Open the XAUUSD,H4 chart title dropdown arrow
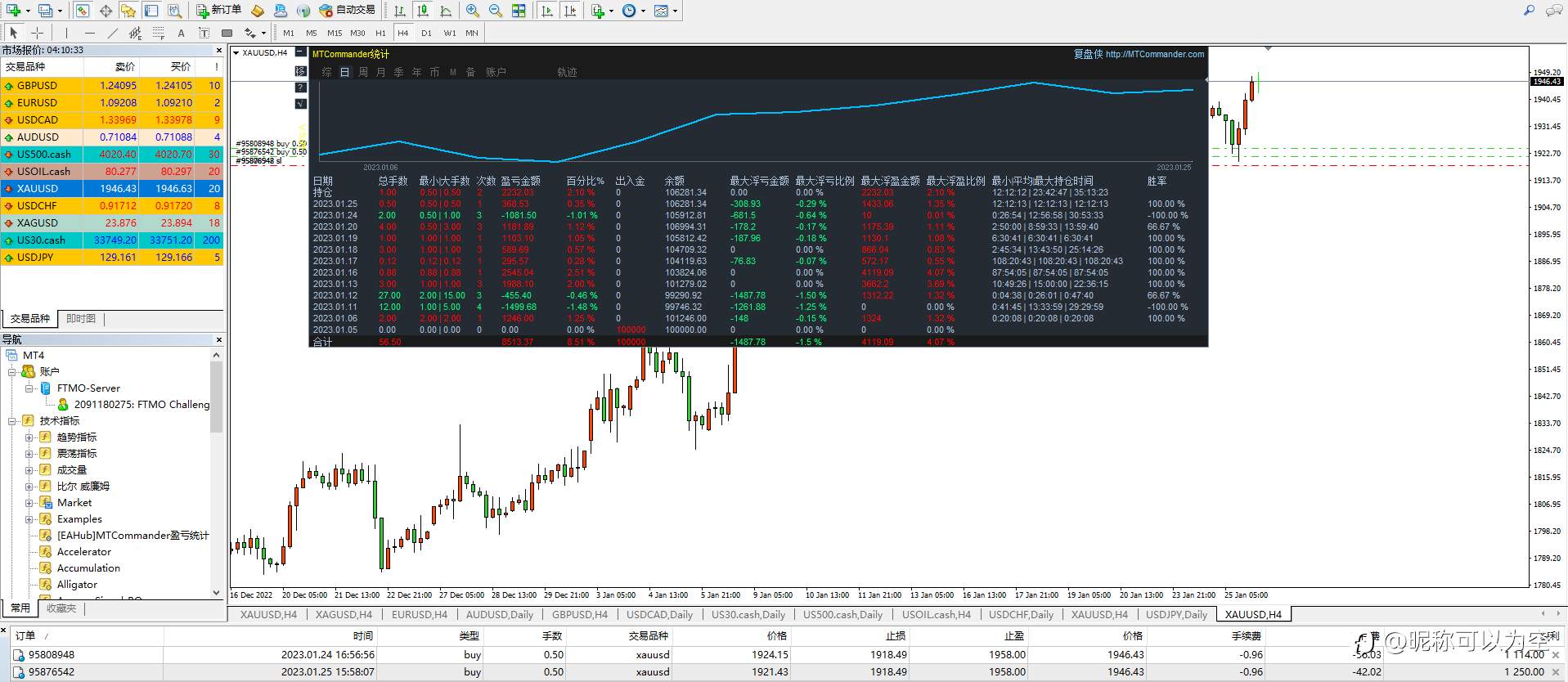 (x=236, y=53)
